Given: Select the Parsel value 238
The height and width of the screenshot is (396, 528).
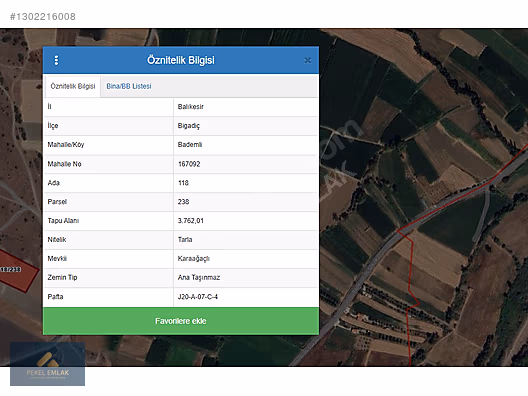Looking at the screenshot, I should click(184, 202).
